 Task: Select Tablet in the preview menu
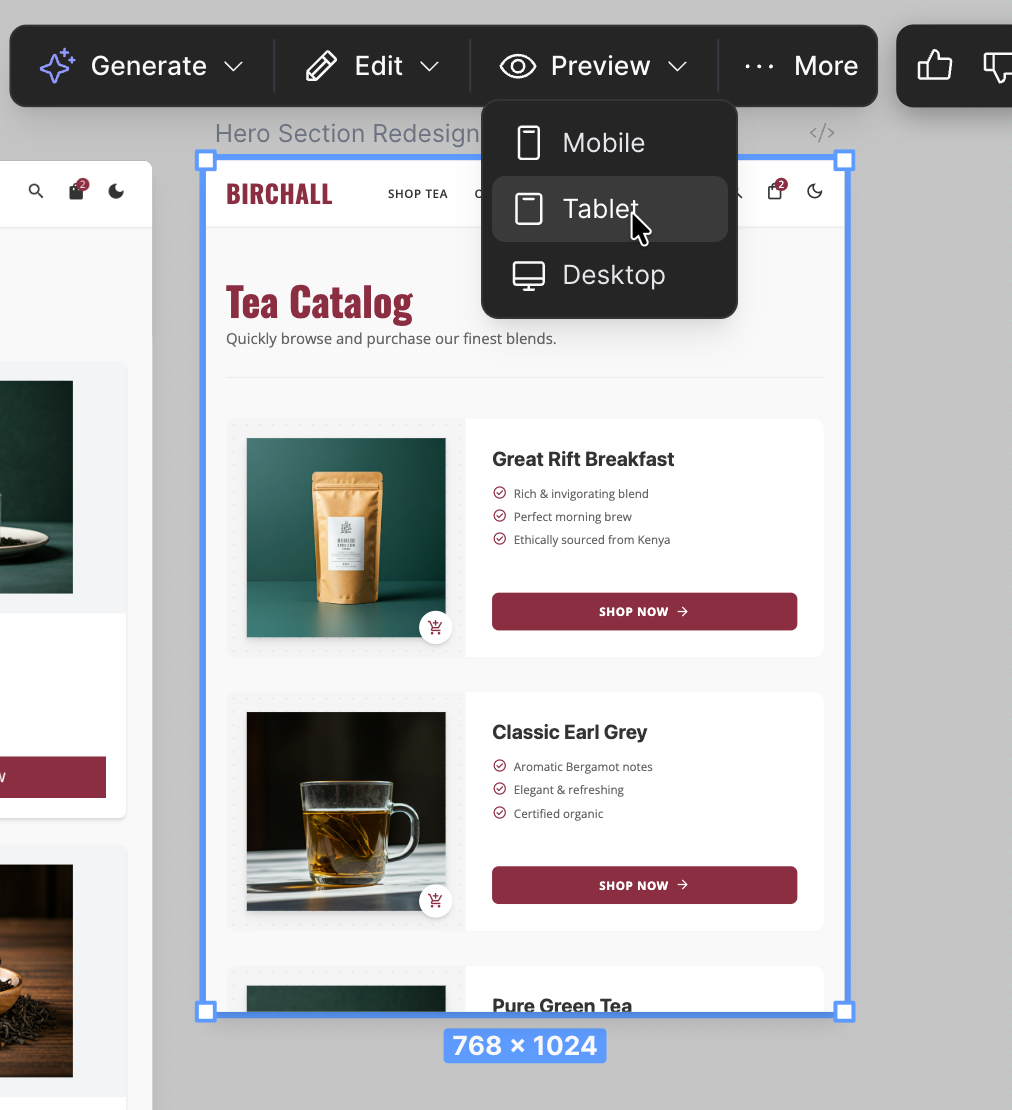coord(609,209)
